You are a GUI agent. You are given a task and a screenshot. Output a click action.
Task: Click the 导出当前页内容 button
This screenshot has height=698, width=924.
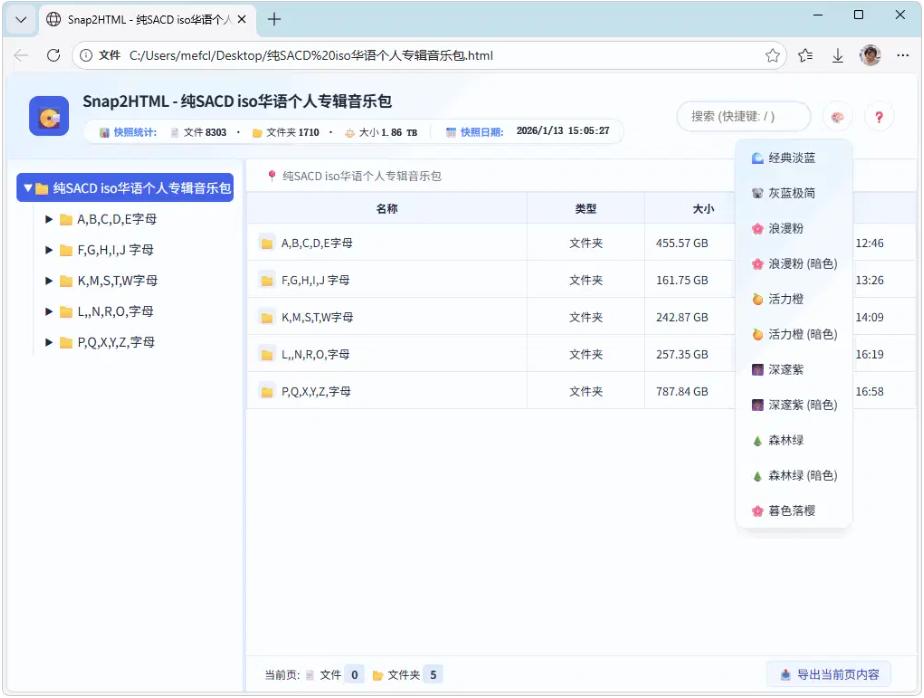pos(829,675)
